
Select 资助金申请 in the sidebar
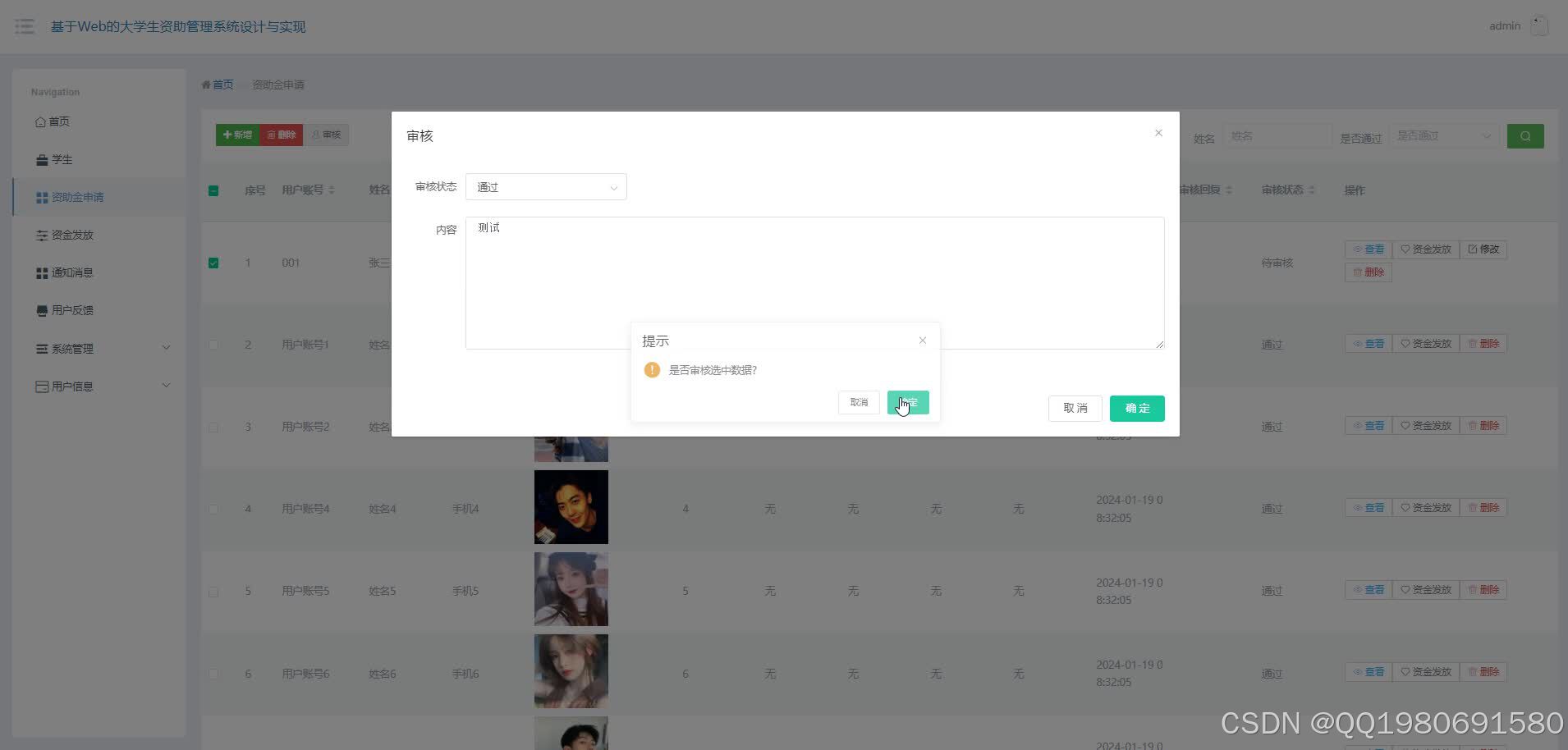pyautogui.click(x=99, y=197)
